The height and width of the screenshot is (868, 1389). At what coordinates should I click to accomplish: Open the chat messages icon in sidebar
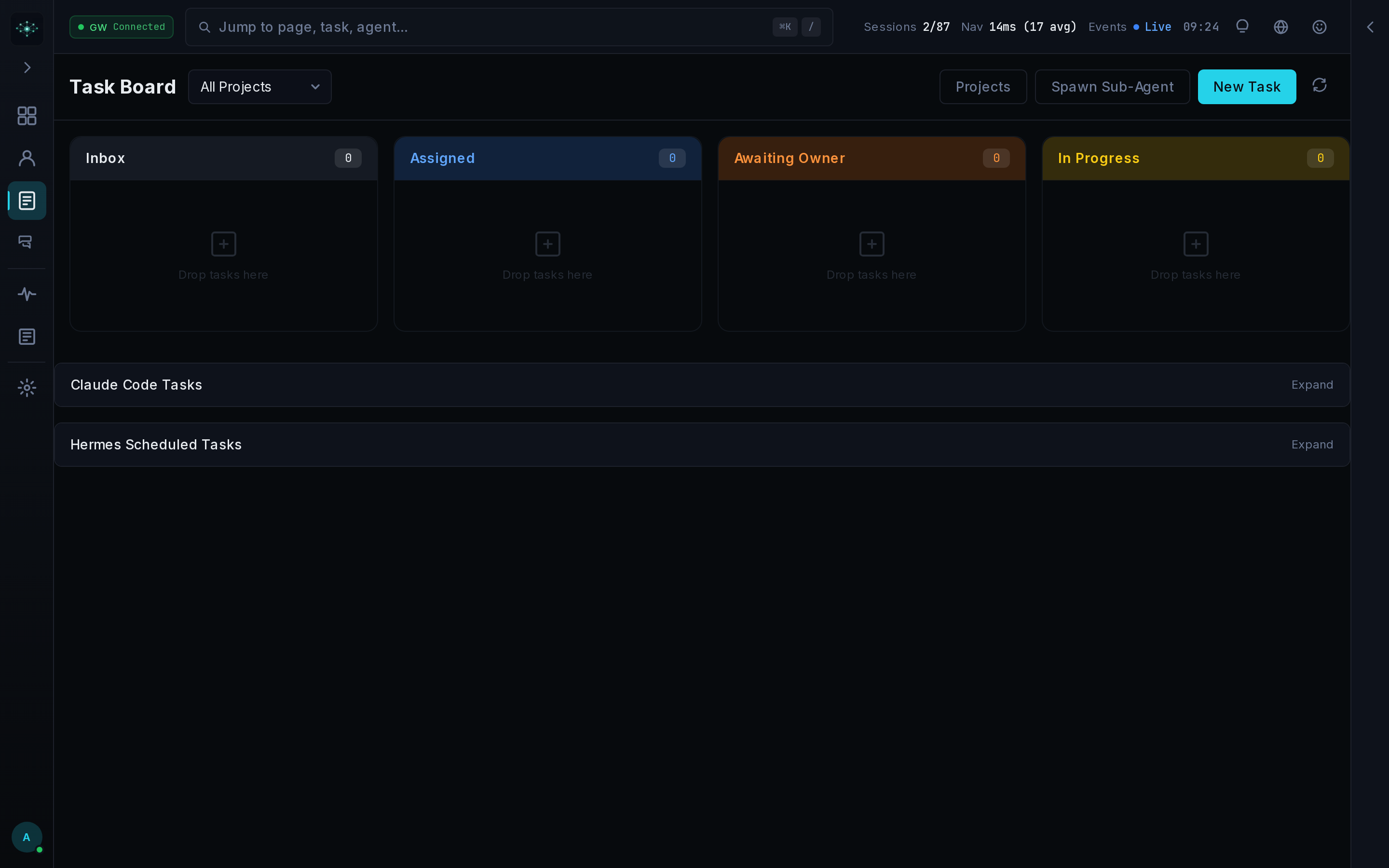pos(27,242)
